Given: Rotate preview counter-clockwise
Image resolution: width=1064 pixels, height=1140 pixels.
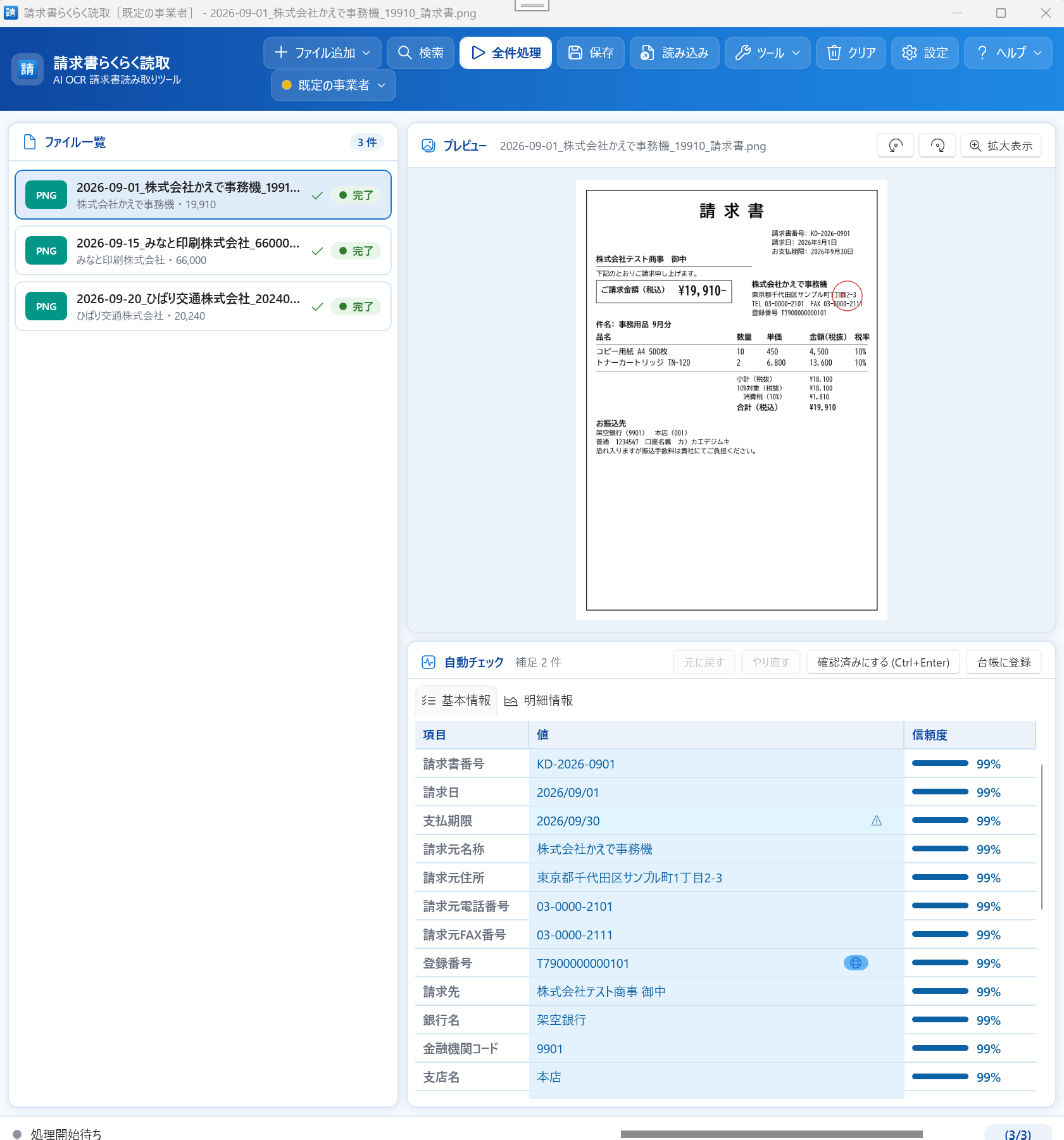Looking at the screenshot, I should pos(896,146).
